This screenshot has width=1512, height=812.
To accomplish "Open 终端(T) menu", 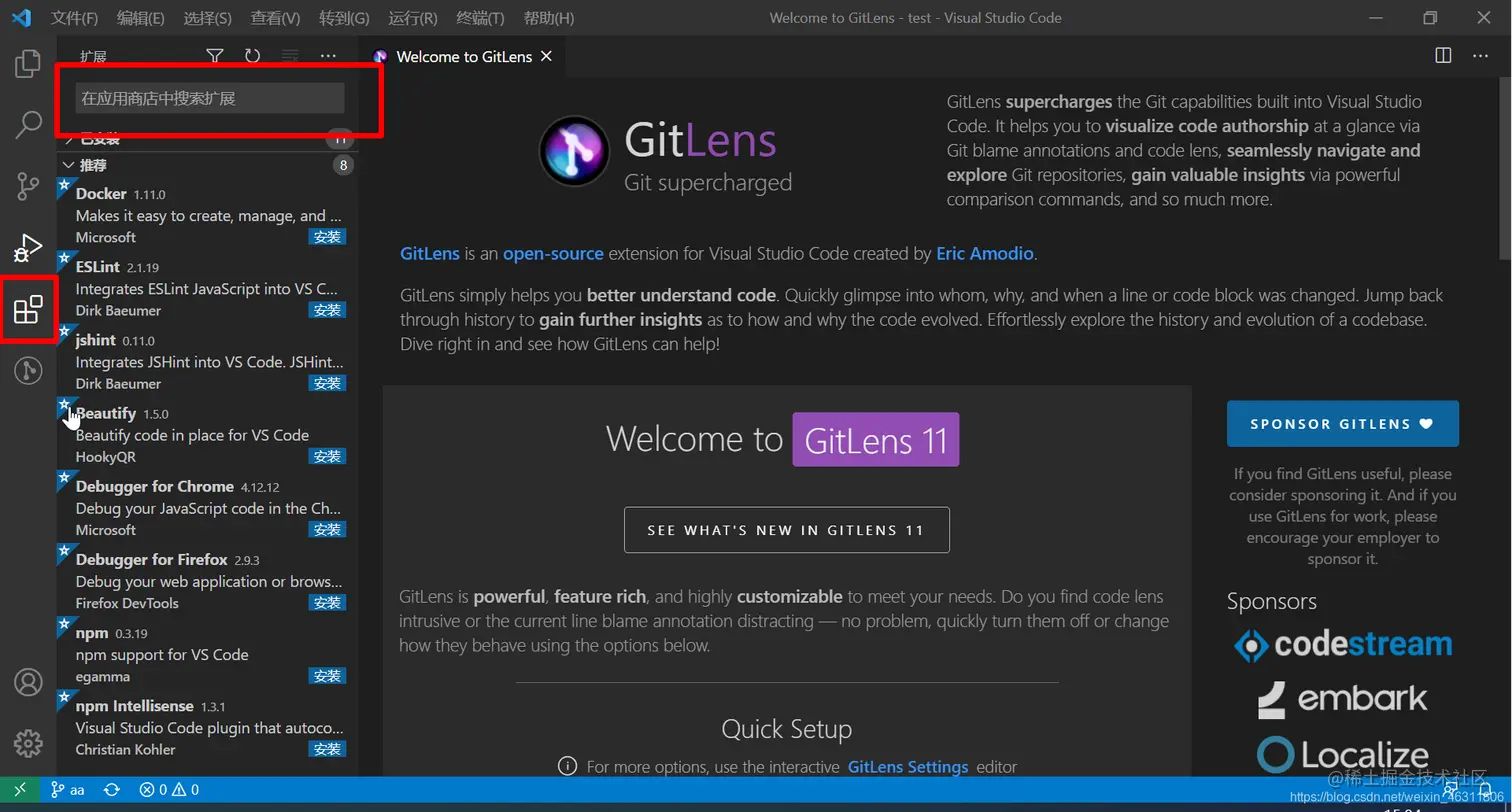I will pos(480,18).
